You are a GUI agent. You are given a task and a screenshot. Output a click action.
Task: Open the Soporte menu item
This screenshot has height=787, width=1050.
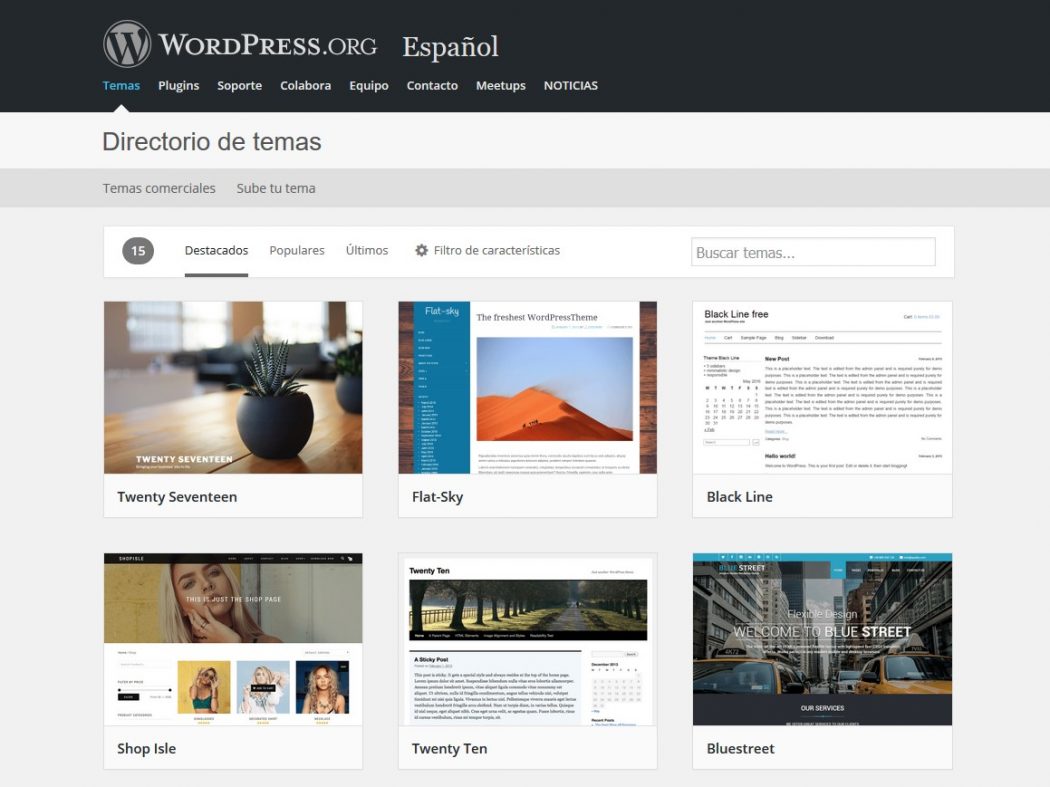pyautogui.click(x=239, y=85)
